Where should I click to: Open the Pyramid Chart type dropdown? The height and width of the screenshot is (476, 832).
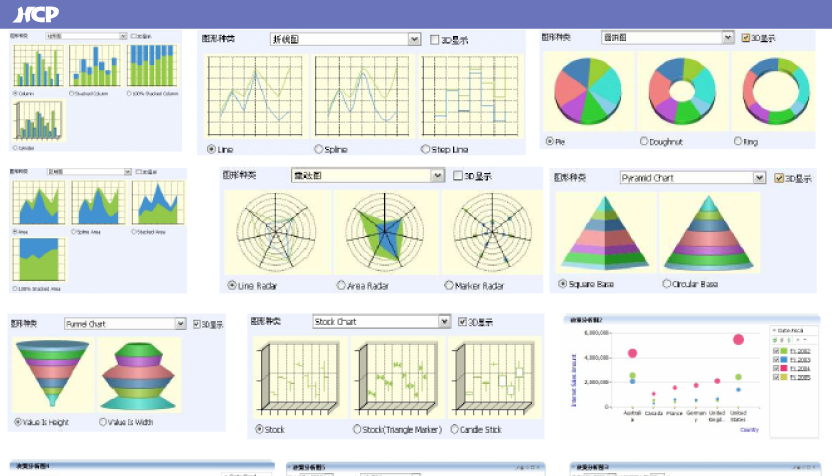[x=760, y=178]
